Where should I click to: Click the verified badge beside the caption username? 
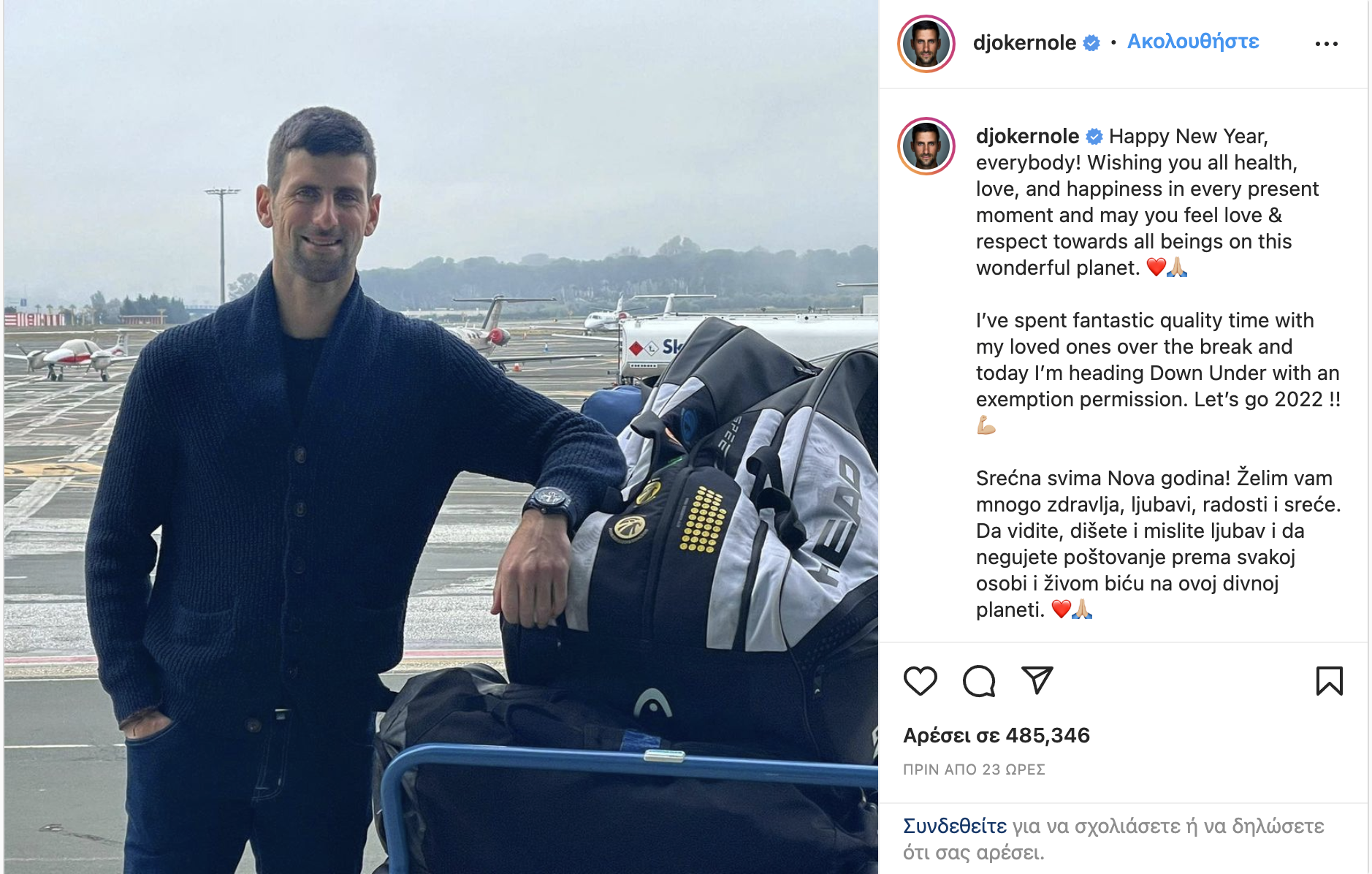(x=1094, y=137)
